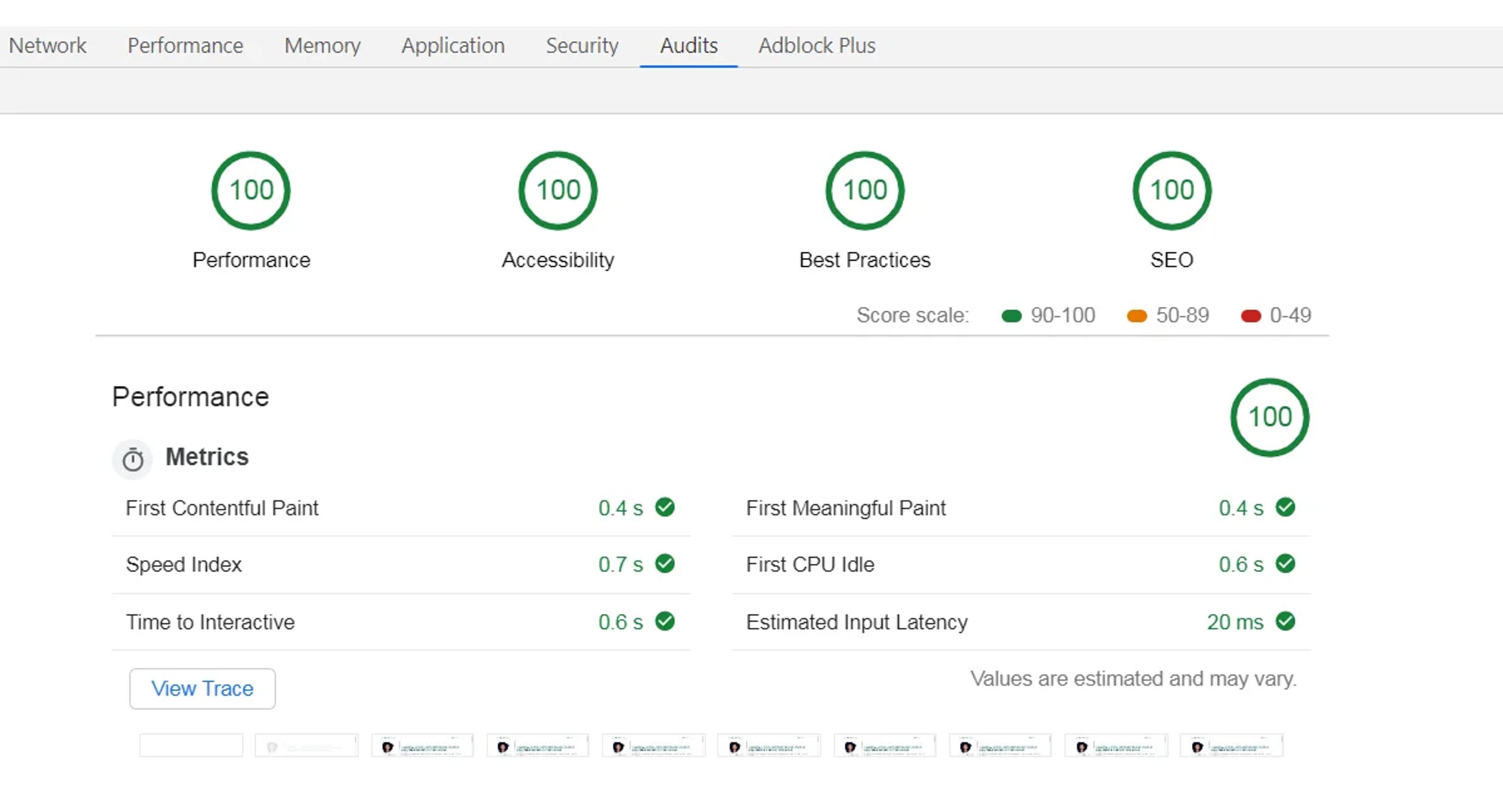
Task: Click the Metrics stopwatch icon
Action: coord(132,459)
